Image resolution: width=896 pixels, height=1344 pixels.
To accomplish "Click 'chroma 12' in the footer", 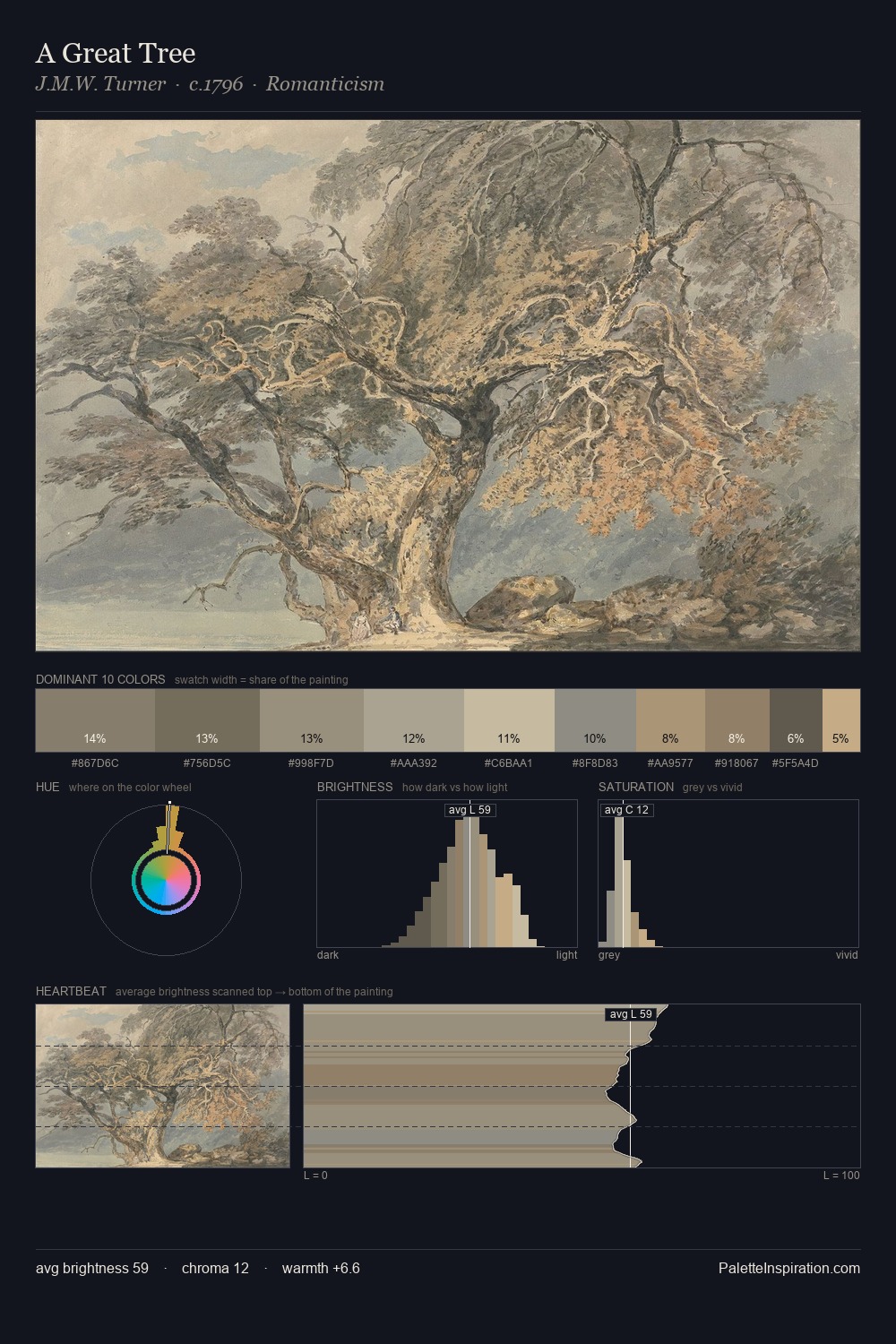I will coord(215,1268).
